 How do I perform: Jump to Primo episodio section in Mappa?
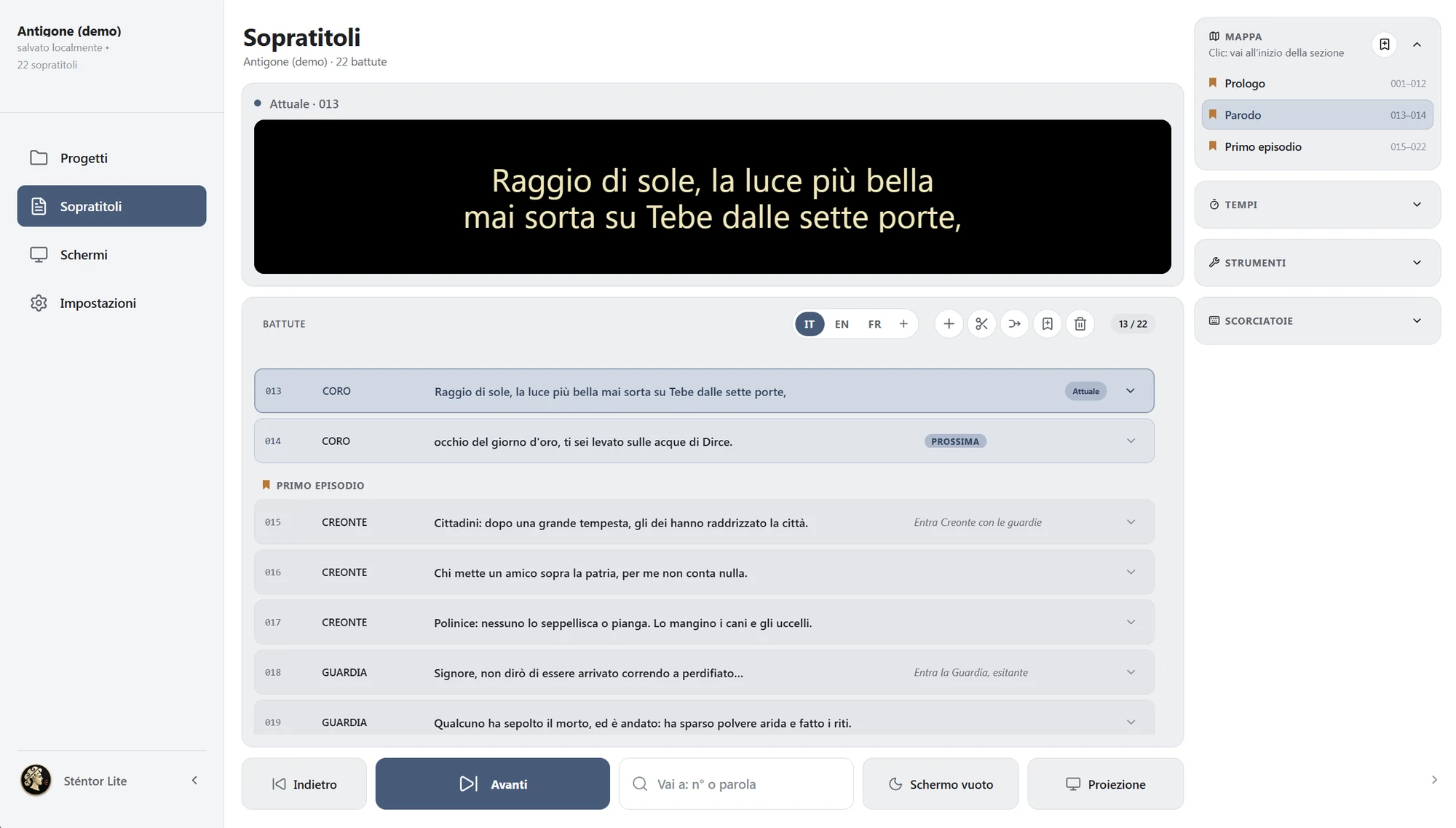1317,147
